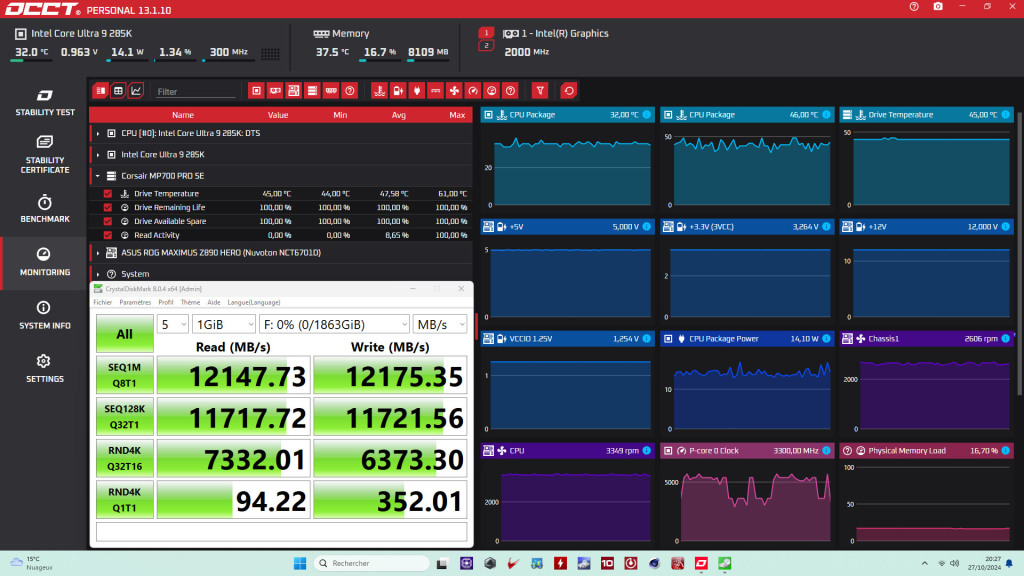Open Stability Test section in sidebar
This screenshot has height=576, width=1024.
coord(44,103)
